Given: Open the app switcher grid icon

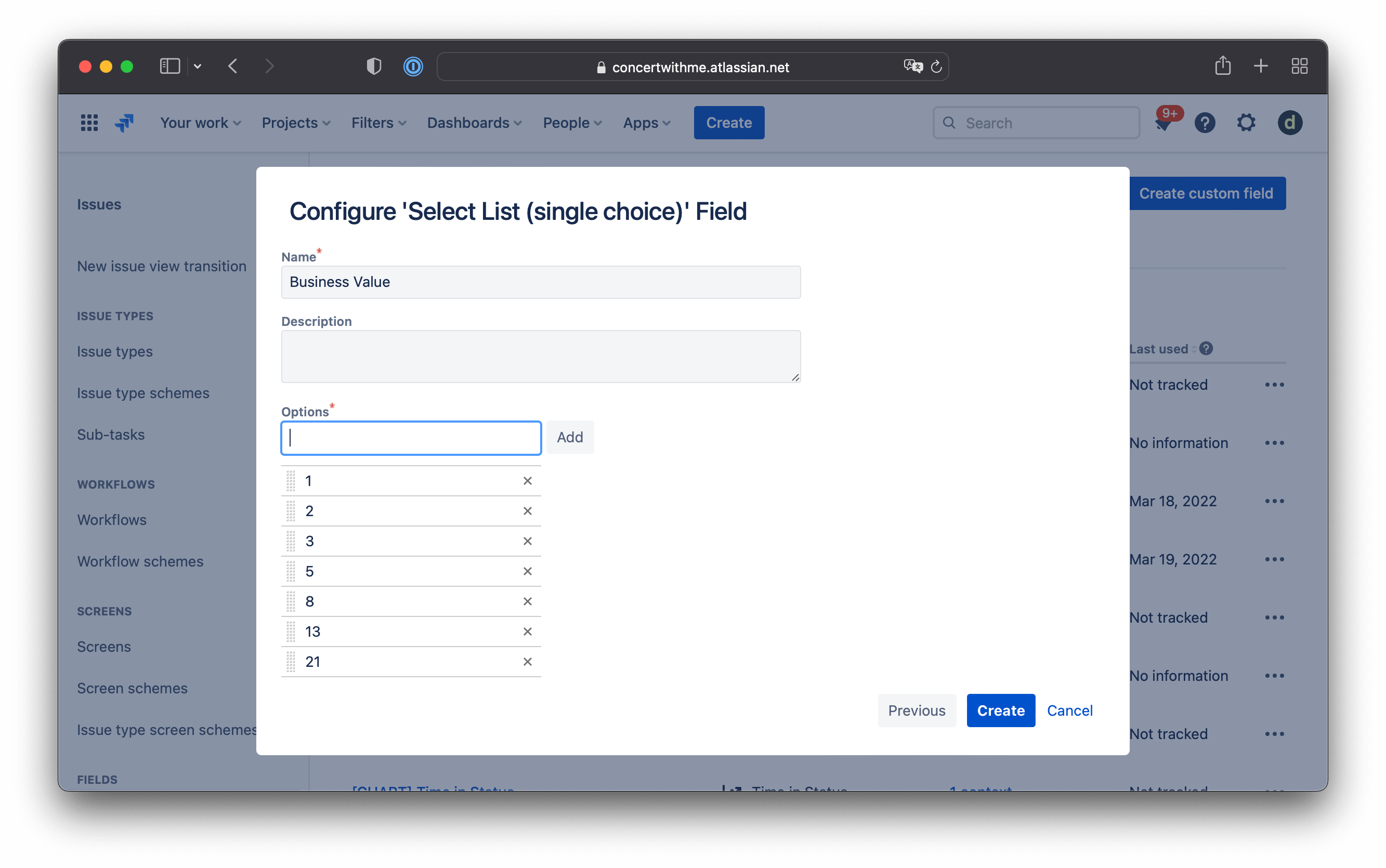Looking at the screenshot, I should (x=89, y=122).
